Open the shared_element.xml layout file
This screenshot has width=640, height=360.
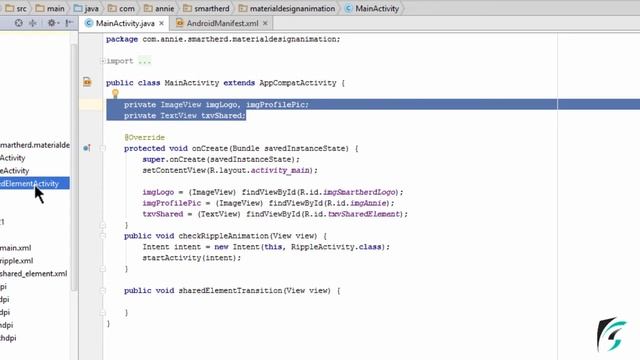tap(33, 274)
